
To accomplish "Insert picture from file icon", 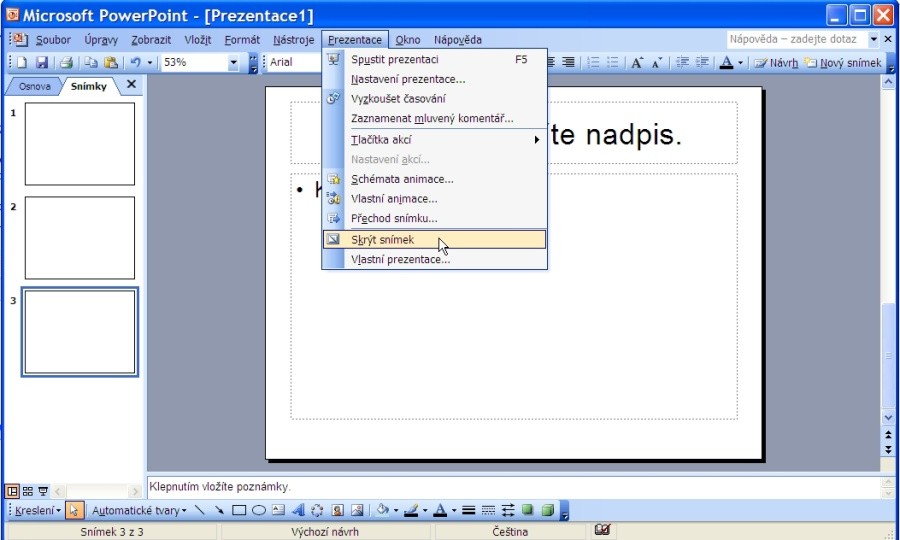I will [357, 510].
